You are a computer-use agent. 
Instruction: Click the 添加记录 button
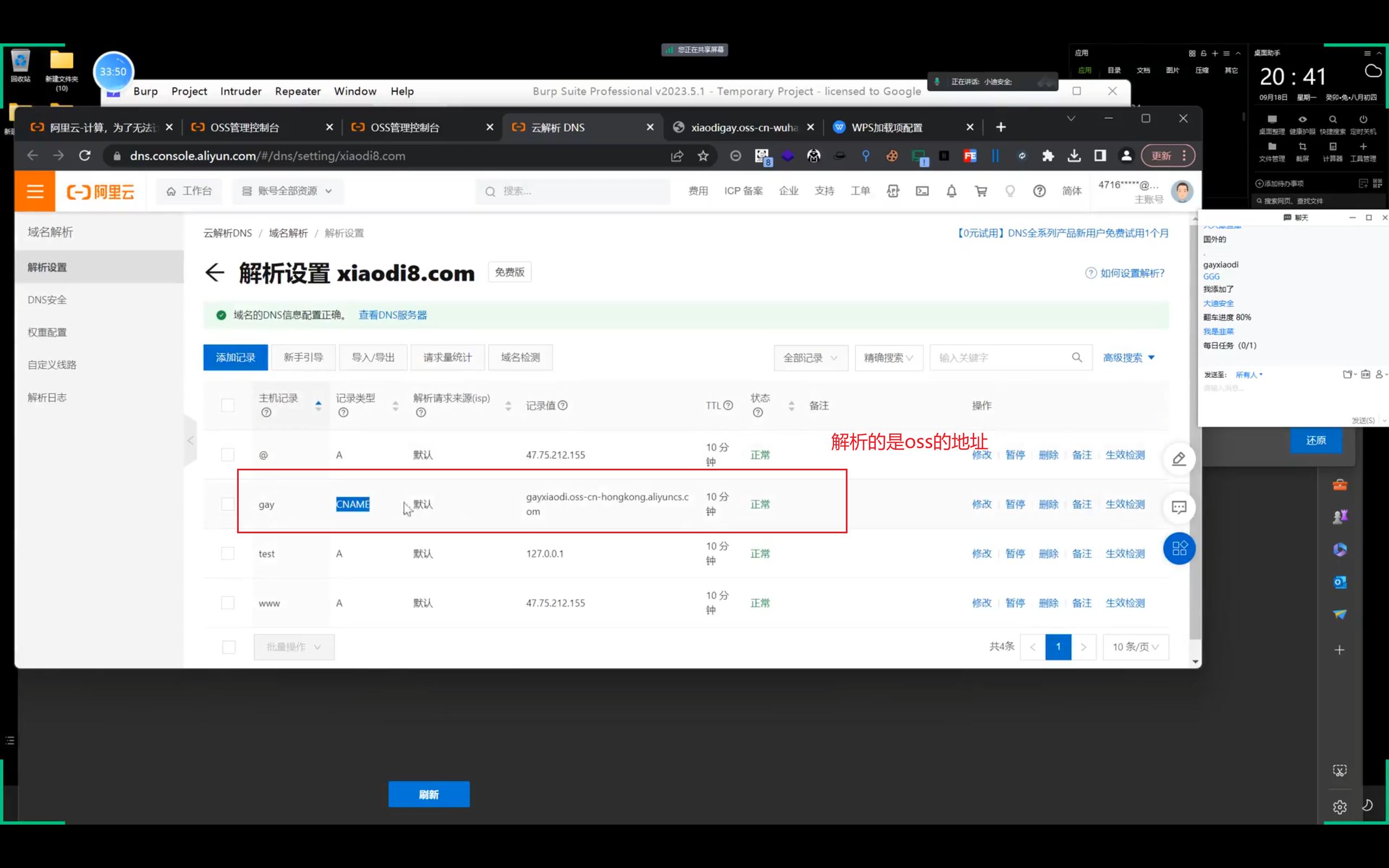click(235, 358)
